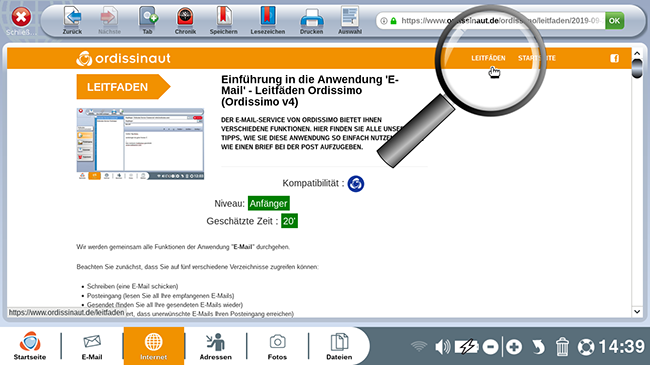Click the green 20' time badge
Viewport: 650px width, 365px height.
point(289,221)
